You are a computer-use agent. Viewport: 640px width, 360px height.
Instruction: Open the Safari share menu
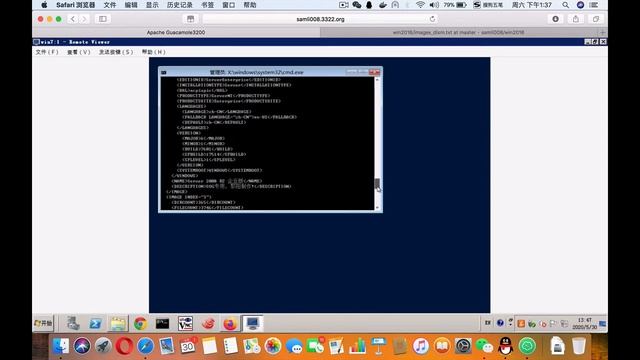576,19
